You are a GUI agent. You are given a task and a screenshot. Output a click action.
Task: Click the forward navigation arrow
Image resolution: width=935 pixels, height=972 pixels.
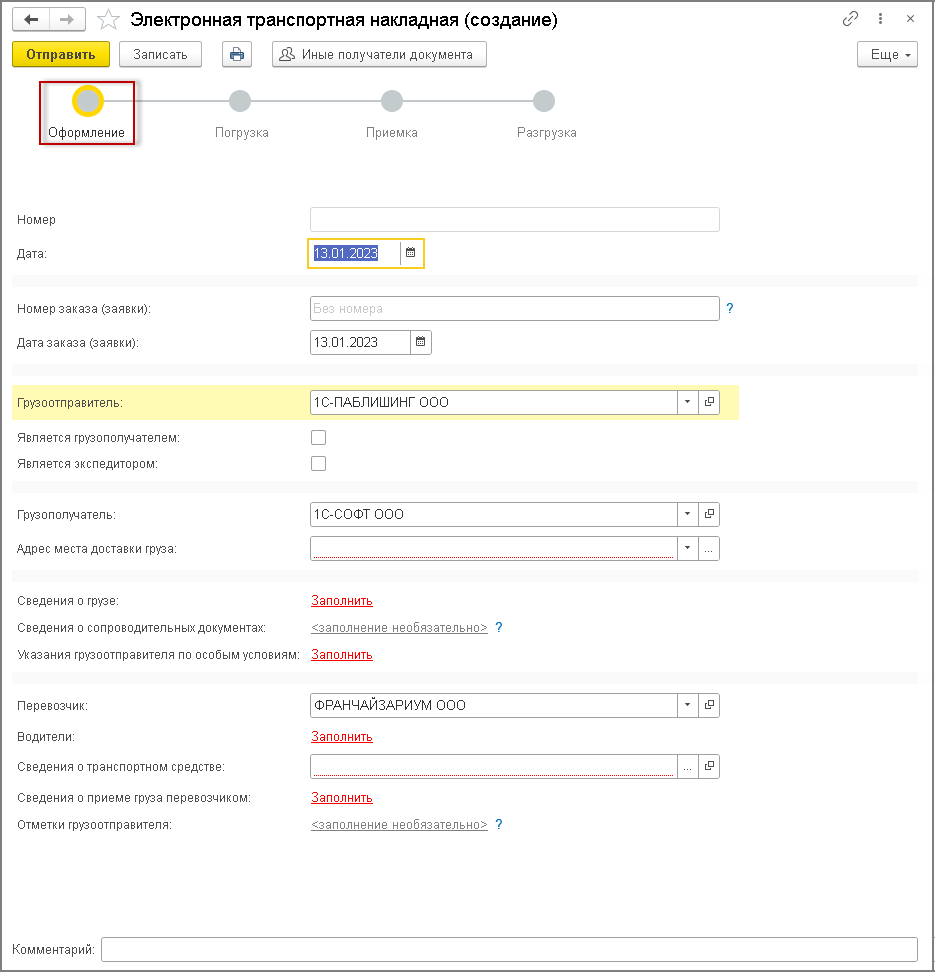pos(66,19)
